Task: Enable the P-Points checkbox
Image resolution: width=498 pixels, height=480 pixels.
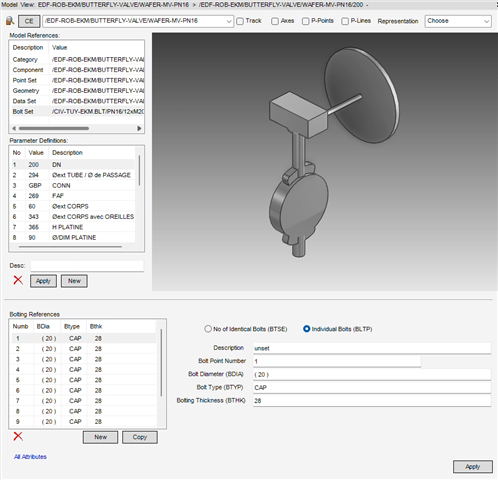Action: 305,21
